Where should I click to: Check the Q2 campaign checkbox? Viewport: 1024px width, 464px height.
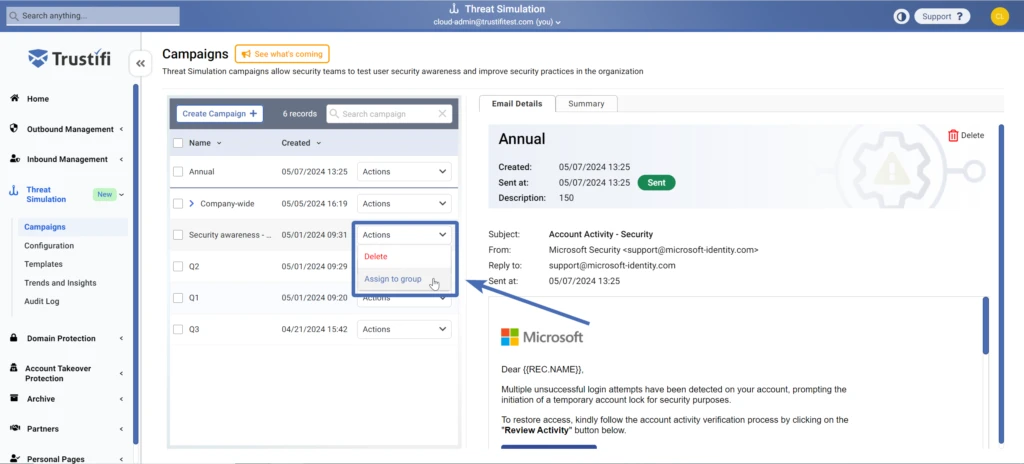pos(178,266)
